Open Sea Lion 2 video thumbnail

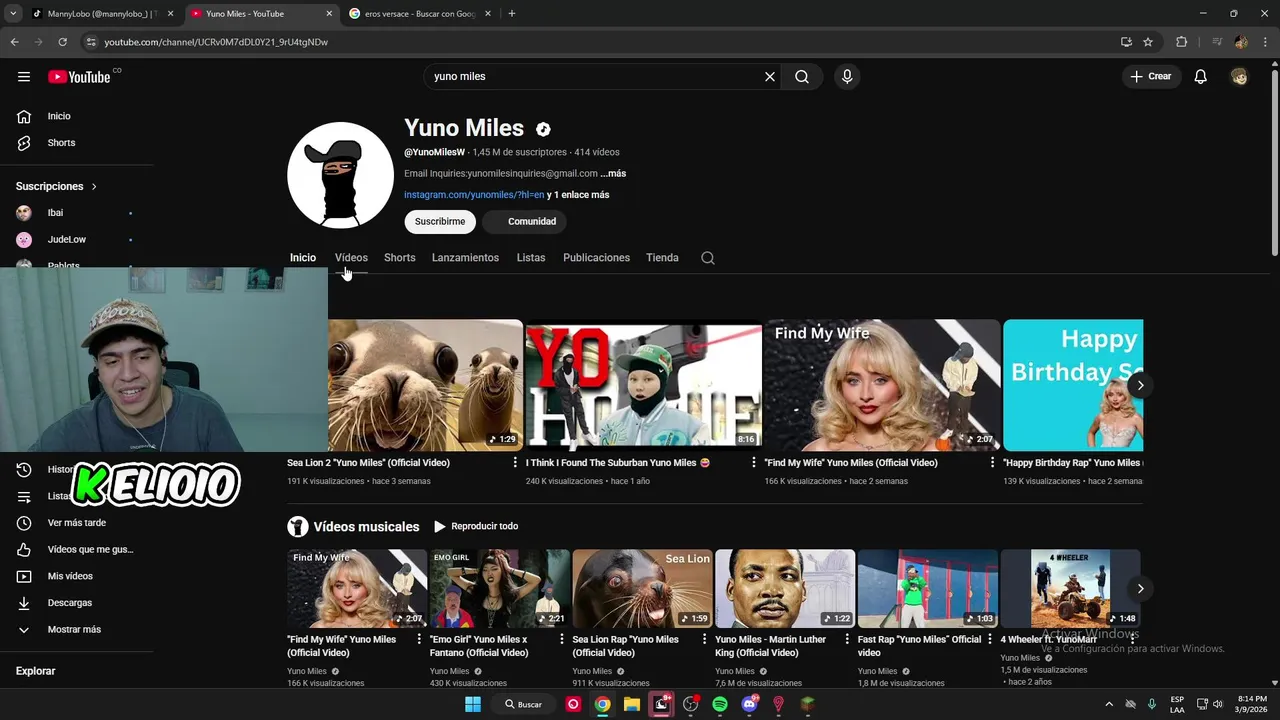point(425,385)
